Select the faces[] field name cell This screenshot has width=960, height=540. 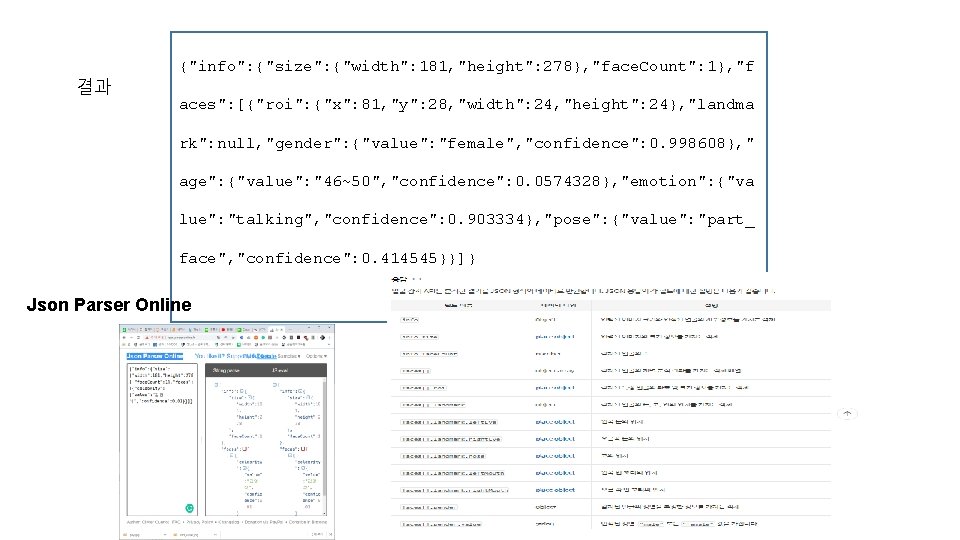[x=416, y=370]
